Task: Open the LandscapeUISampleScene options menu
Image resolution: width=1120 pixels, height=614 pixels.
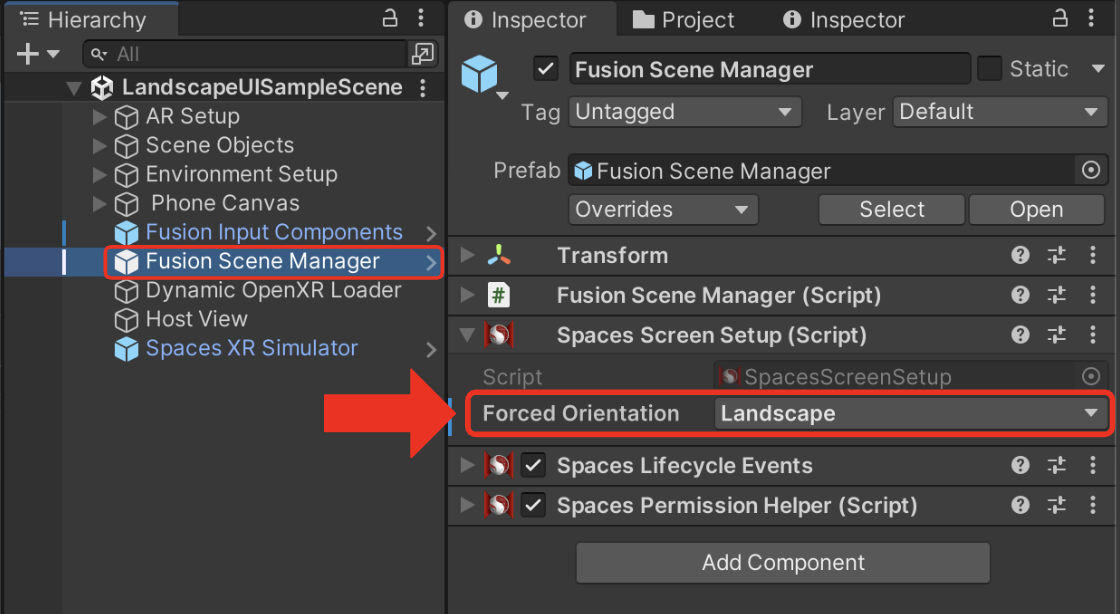Action: pos(423,88)
